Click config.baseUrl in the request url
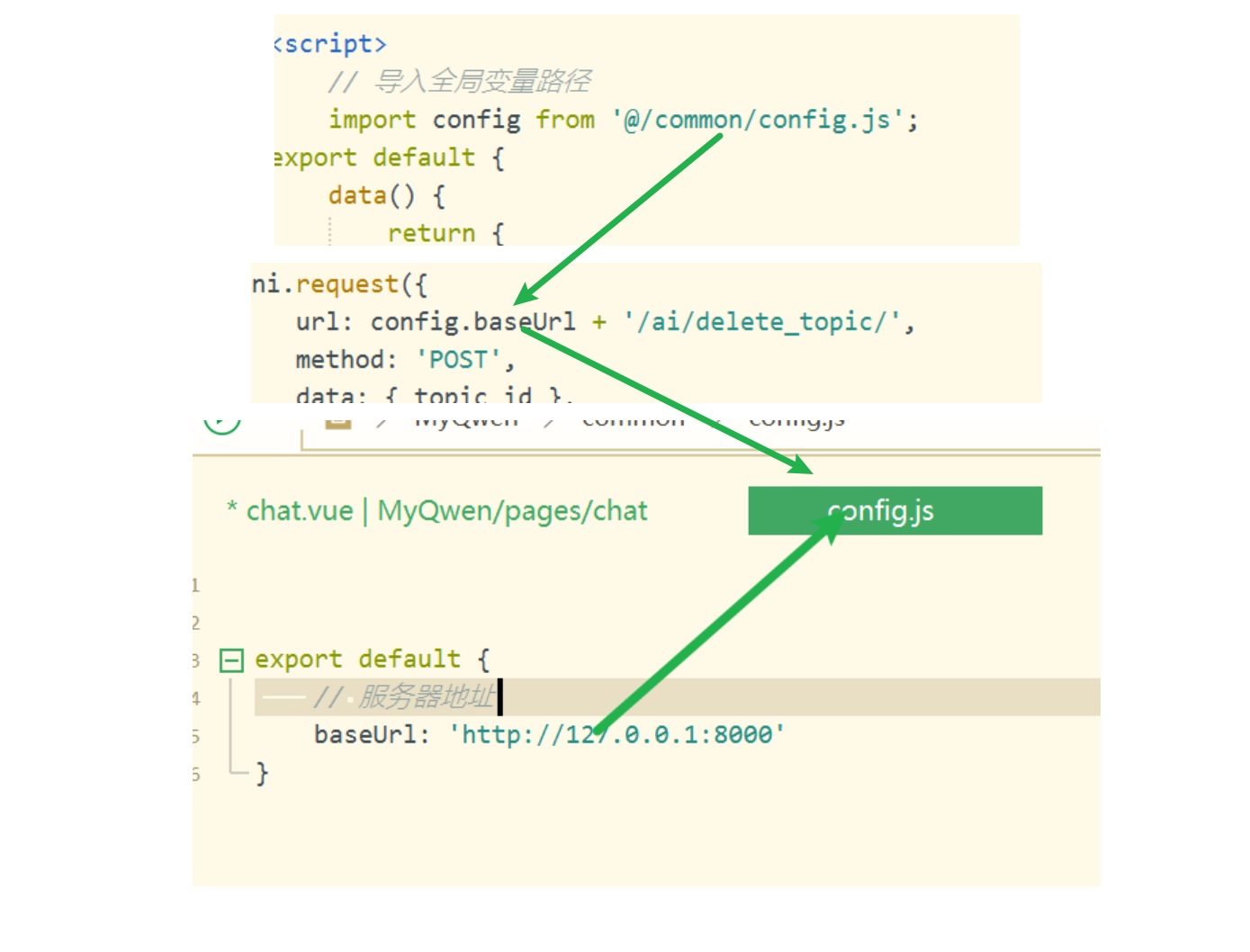This screenshot has height=952, width=1250. tap(472, 322)
